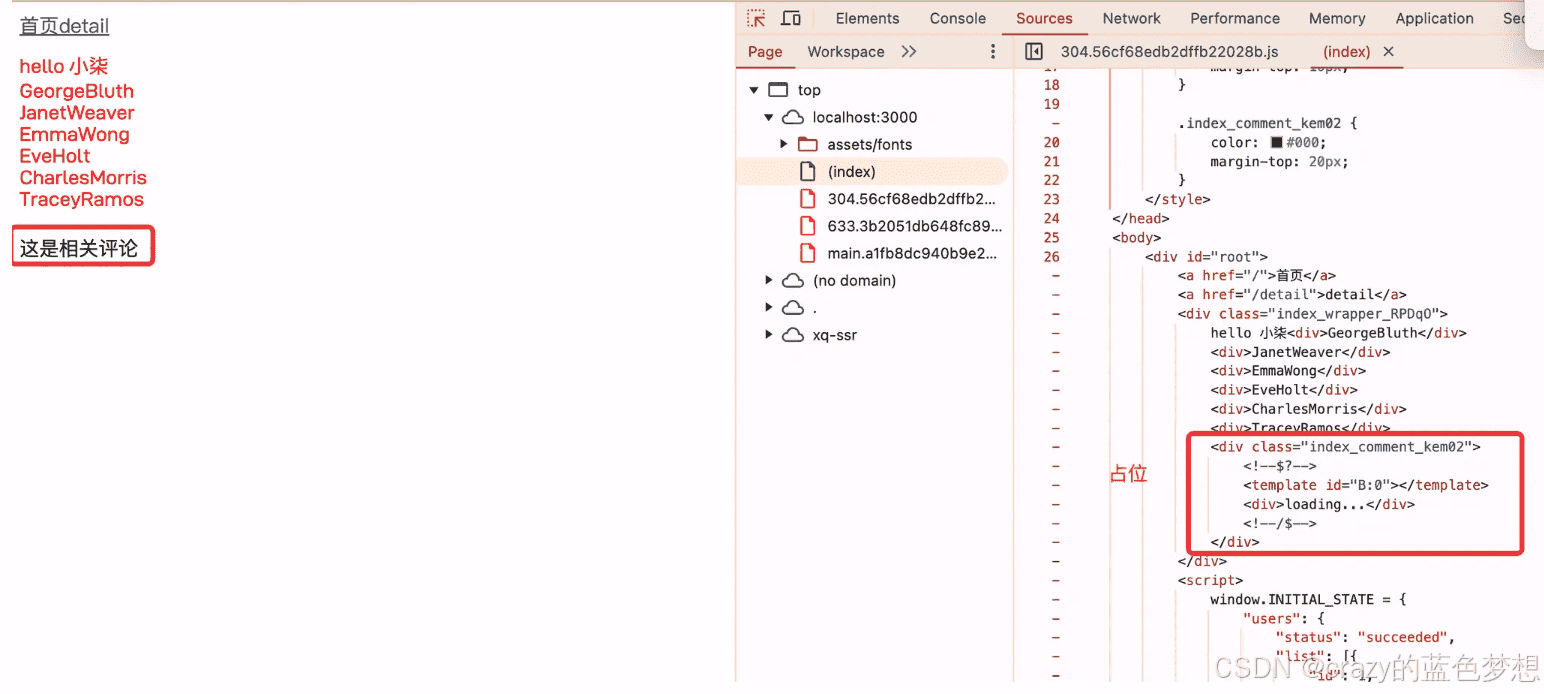The image size is (1544, 694).
Task: Open the Memory tab
Action: (x=1337, y=18)
